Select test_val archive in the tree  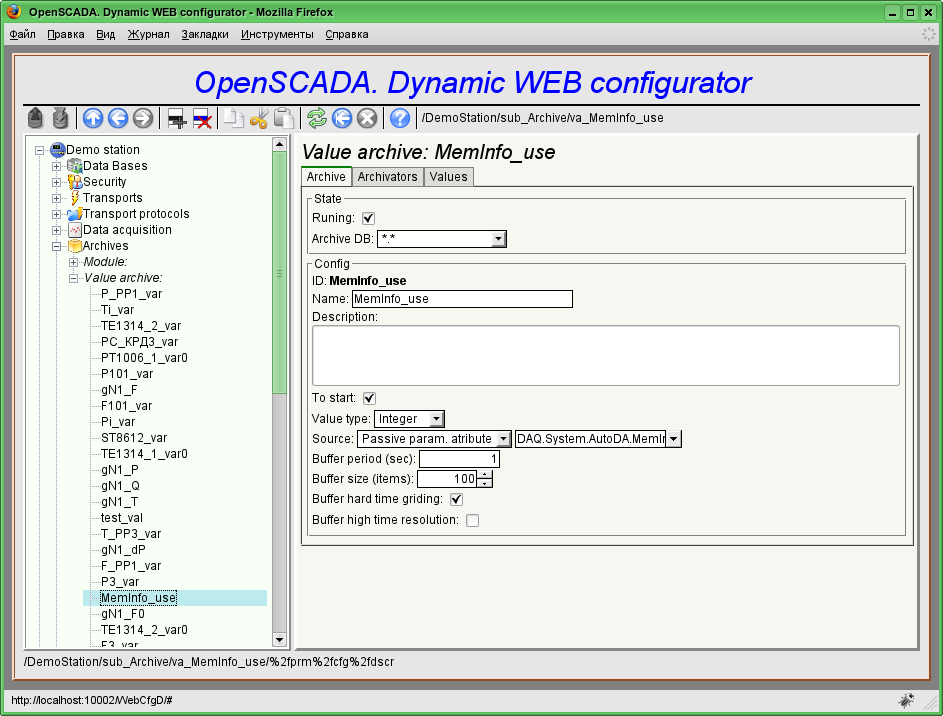pos(121,518)
